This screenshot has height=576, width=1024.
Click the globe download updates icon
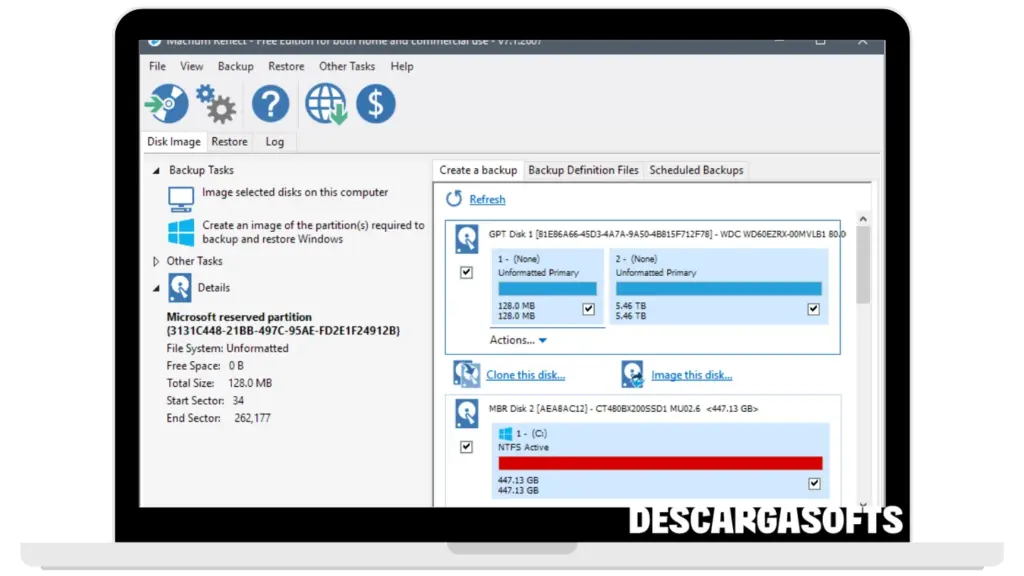point(325,104)
